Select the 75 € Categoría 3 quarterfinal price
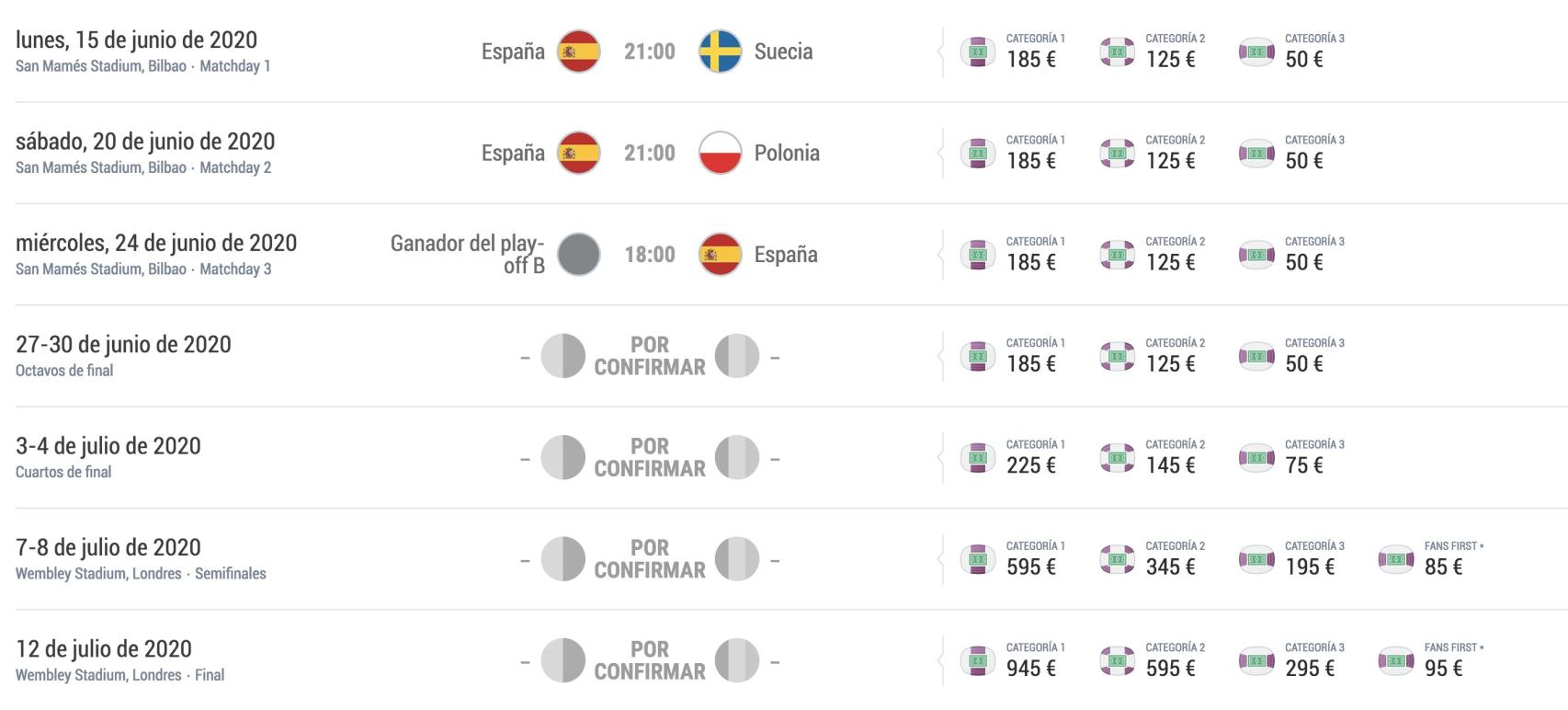The width and height of the screenshot is (1568, 710). [1304, 464]
